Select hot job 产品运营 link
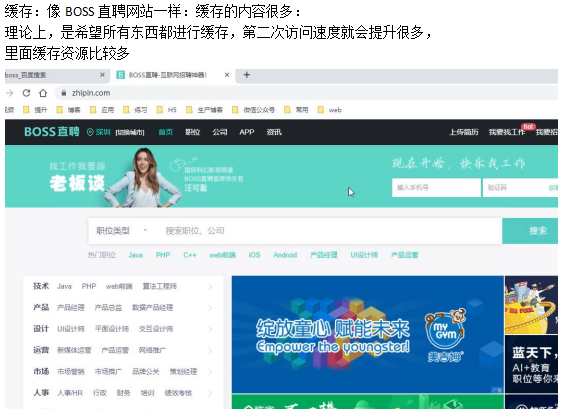 click(x=405, y=255)
